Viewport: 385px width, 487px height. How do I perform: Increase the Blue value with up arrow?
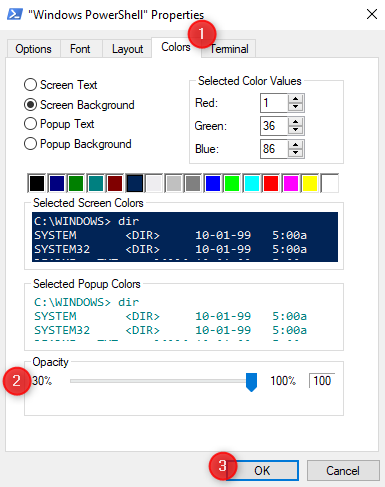click(295, 145)
